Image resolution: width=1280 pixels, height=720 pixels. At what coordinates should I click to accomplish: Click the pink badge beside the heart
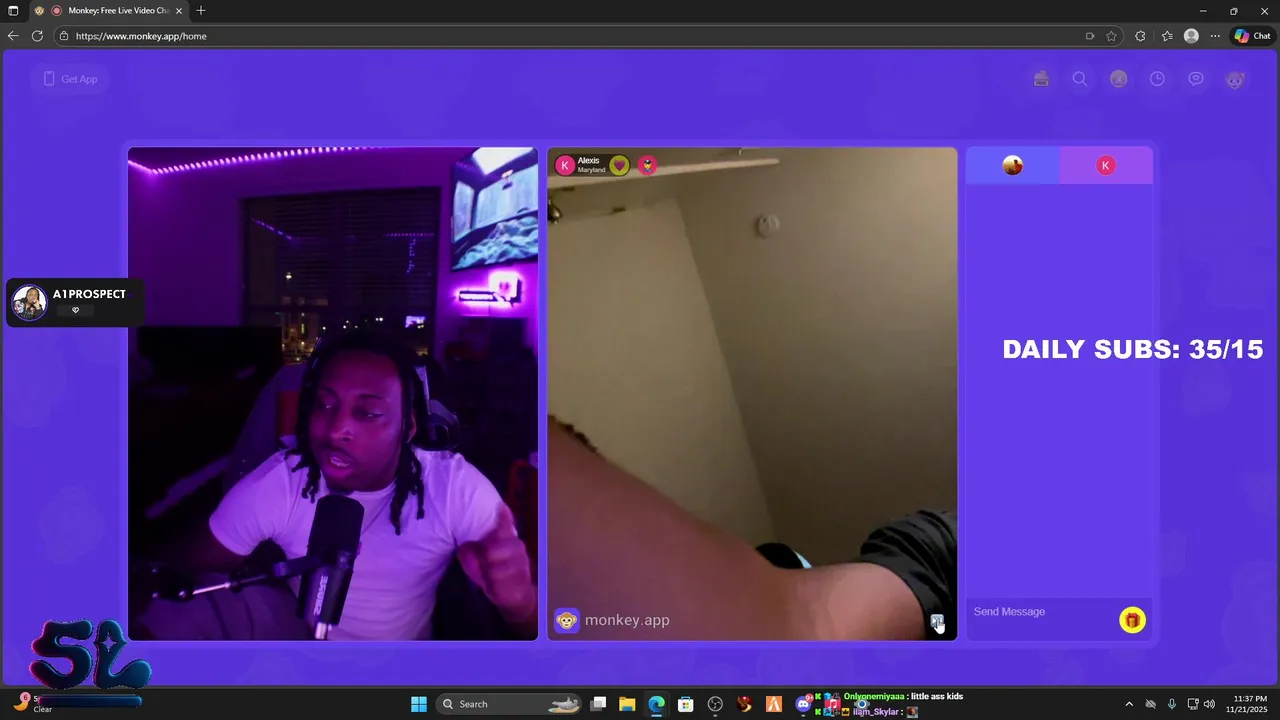tap(648, 165)
